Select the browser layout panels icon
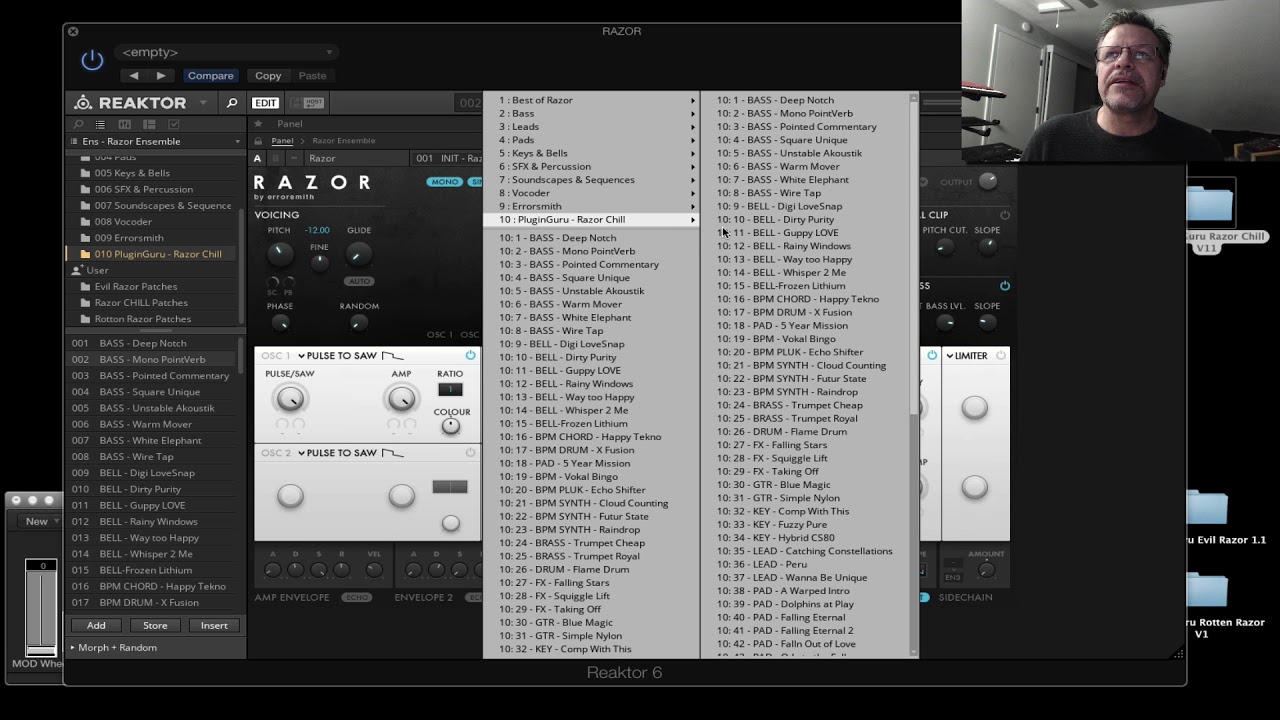This screenshot has width=1280, height=720. (149, 124)
